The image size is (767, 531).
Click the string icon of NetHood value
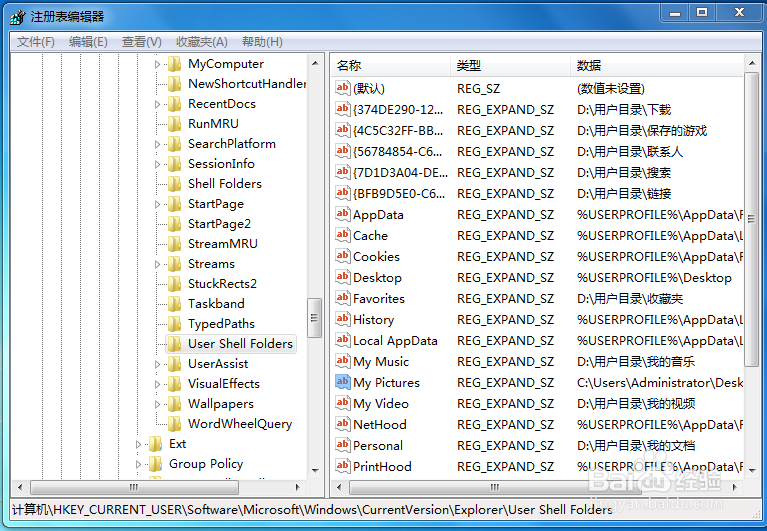(x=342, y=424)
